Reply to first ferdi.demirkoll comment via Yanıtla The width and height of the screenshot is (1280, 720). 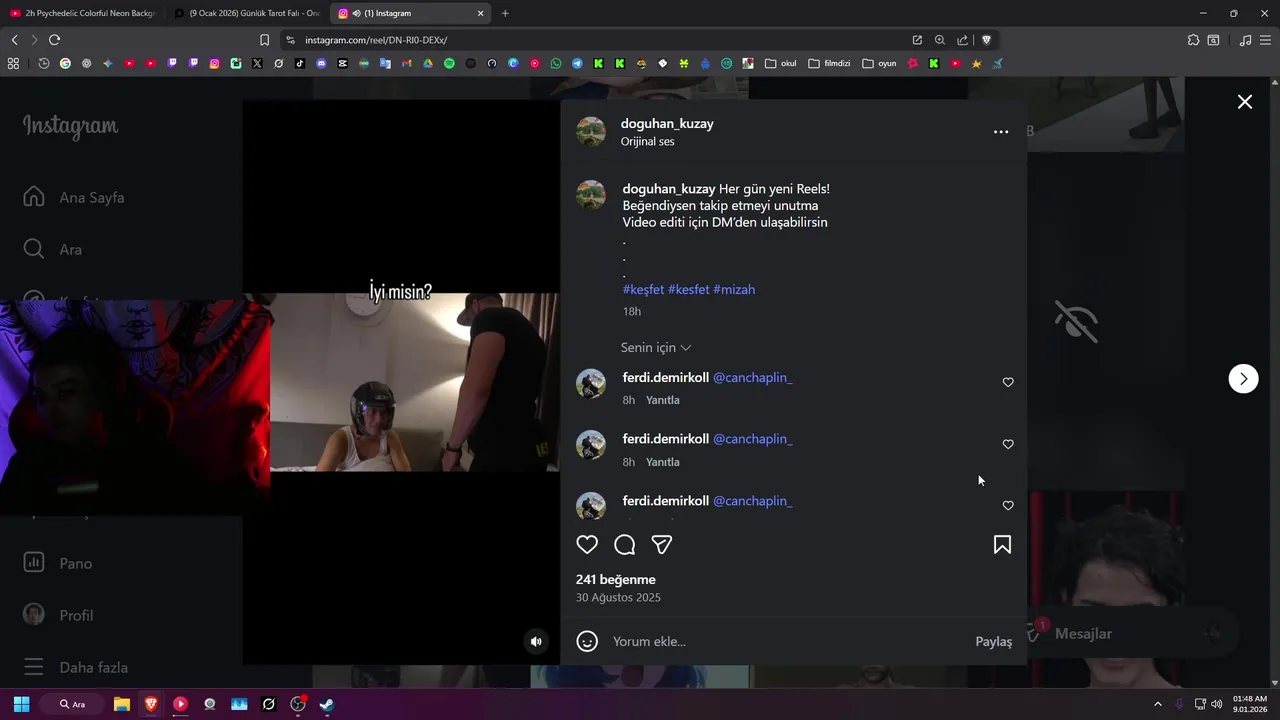[662, 400]
